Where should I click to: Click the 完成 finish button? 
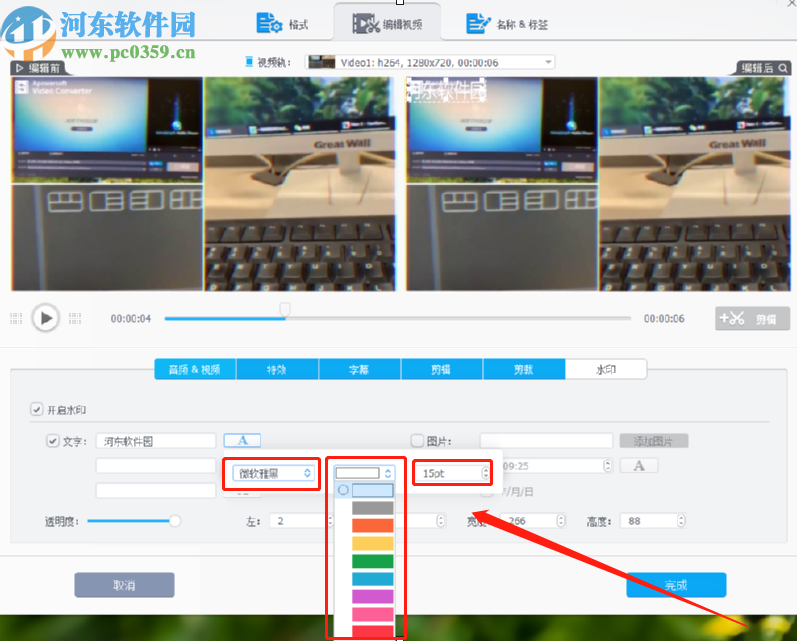676,585
